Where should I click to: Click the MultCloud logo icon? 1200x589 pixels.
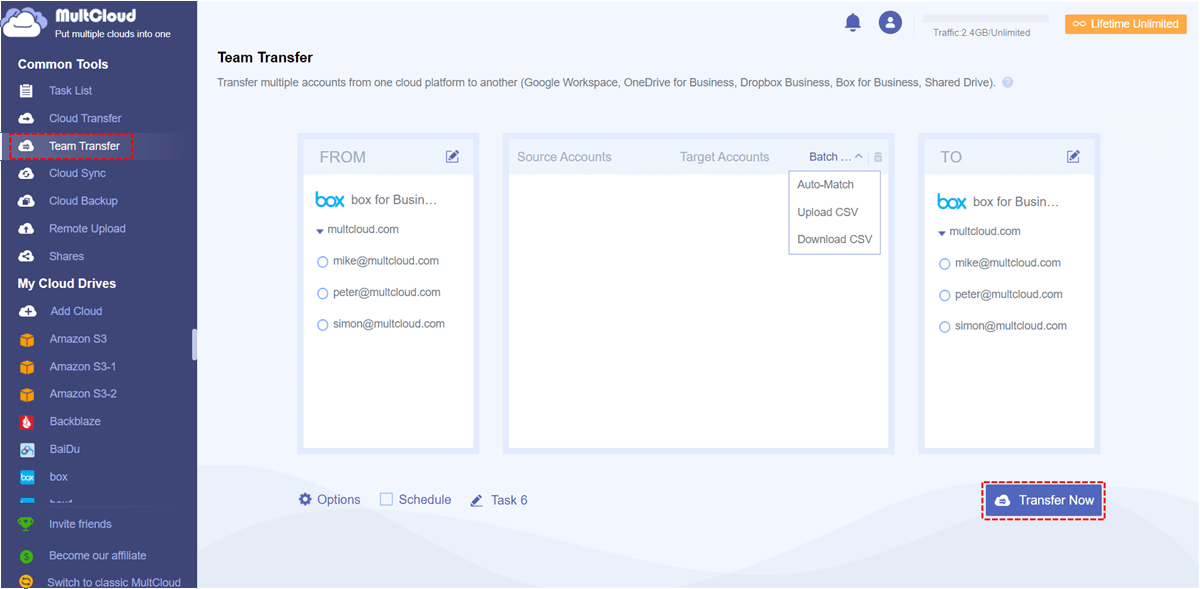(x=25, y=22)
